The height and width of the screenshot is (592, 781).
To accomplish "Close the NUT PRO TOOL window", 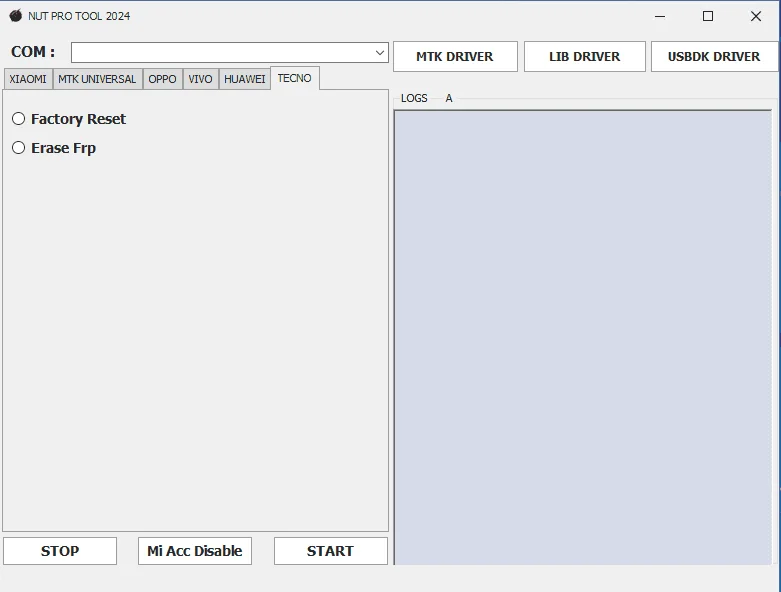I will click(756, 16).
